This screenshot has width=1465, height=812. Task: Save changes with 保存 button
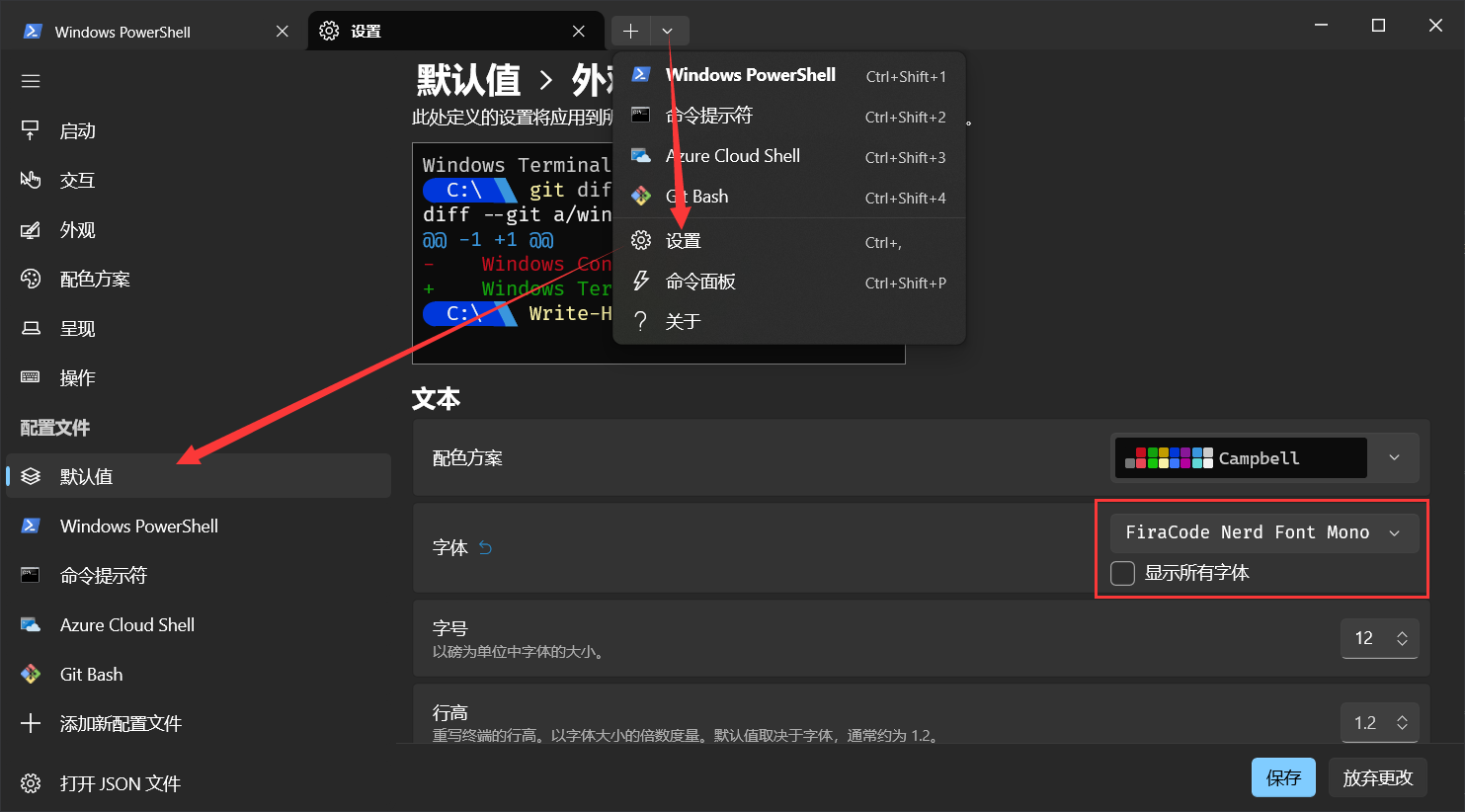(x=1283, y=777)
